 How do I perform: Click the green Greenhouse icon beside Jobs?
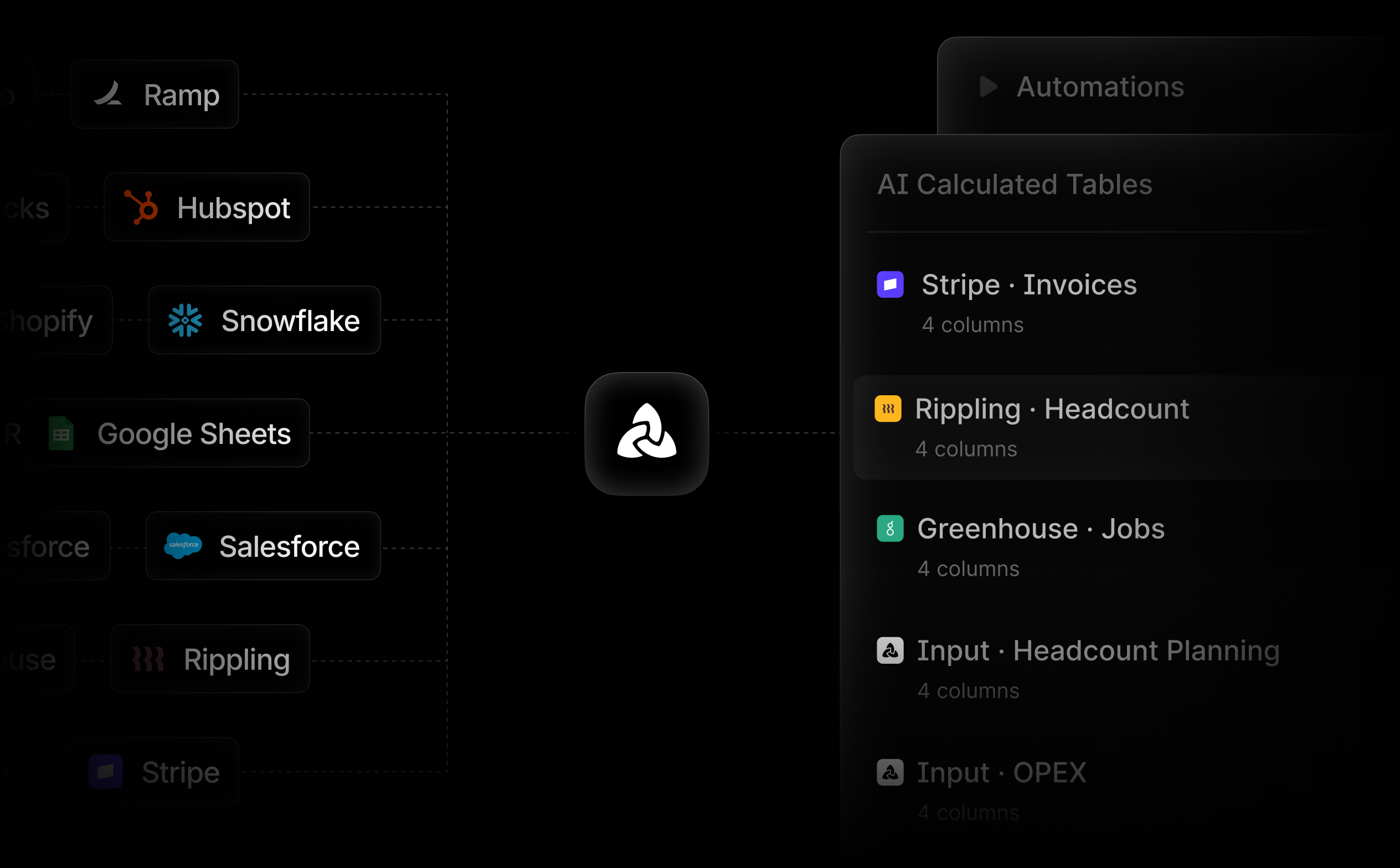coord(890,528)
